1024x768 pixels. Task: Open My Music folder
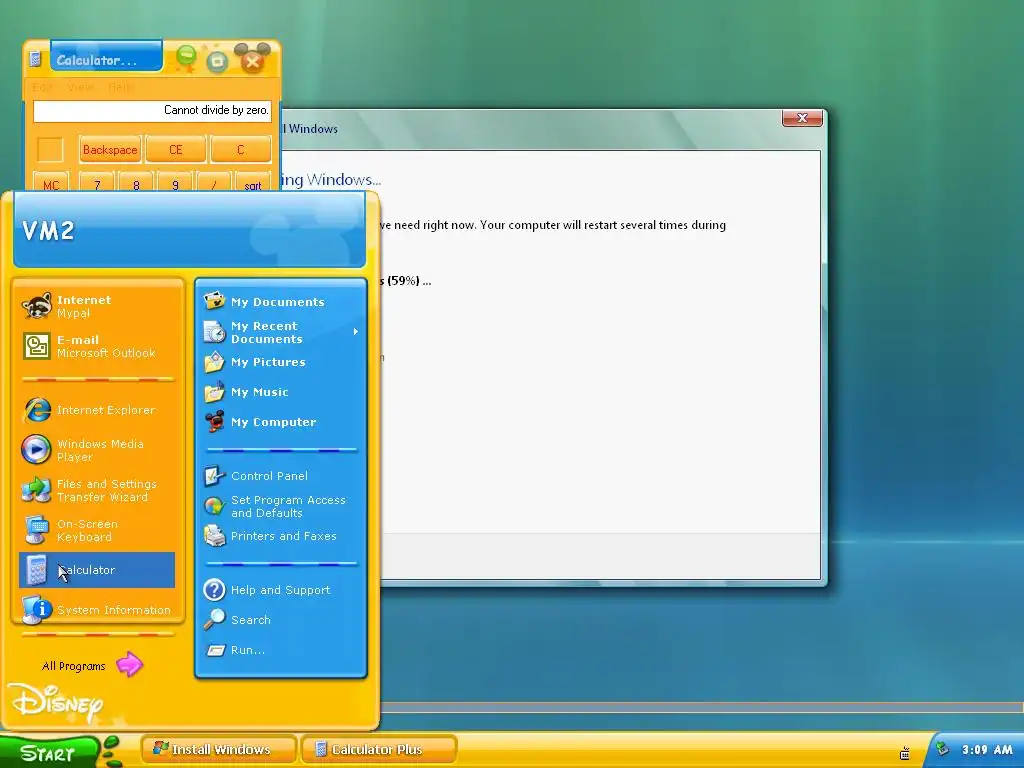click(x=281, y=392)
